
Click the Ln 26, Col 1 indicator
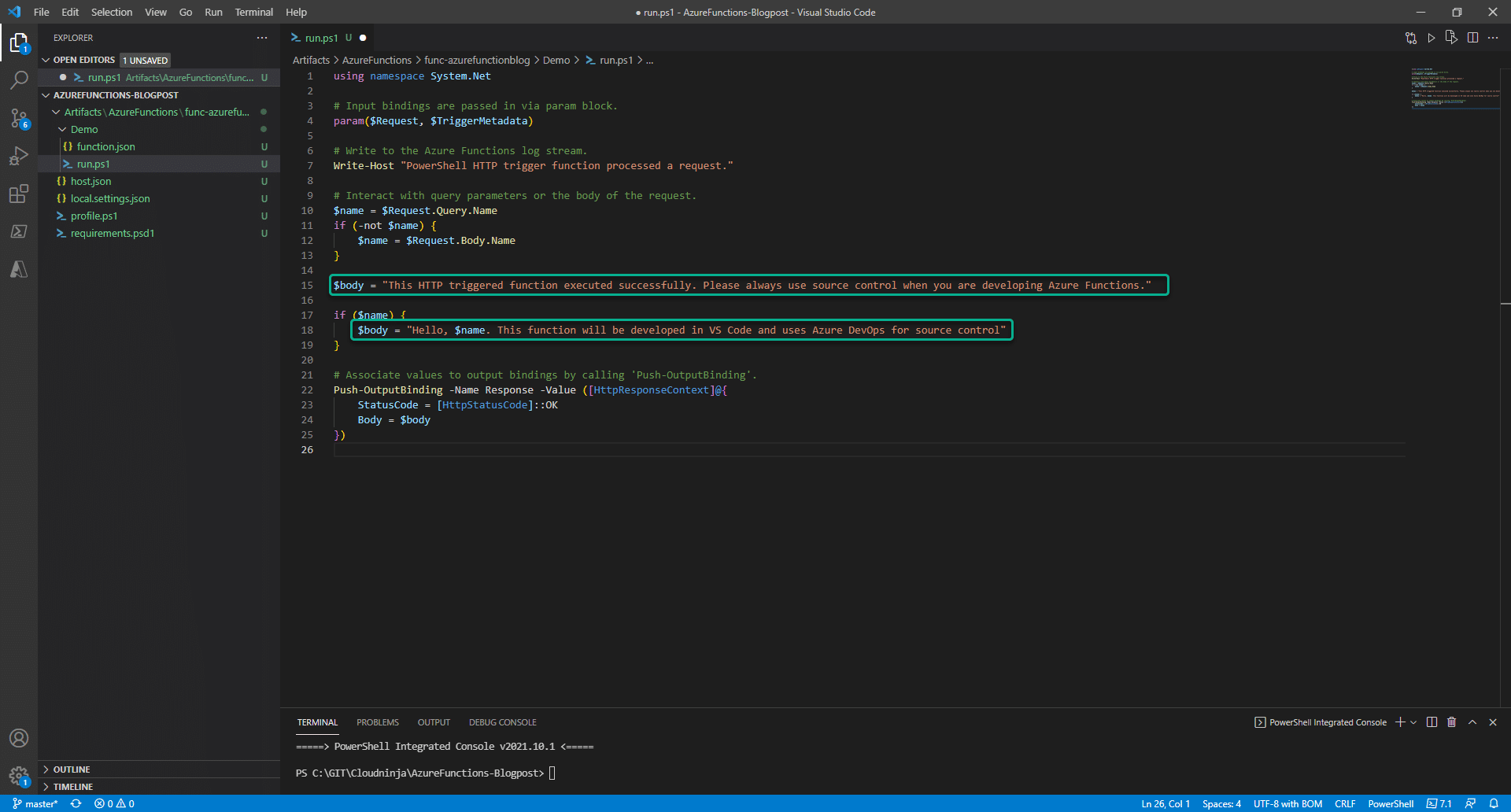(x=1166, y=803)
